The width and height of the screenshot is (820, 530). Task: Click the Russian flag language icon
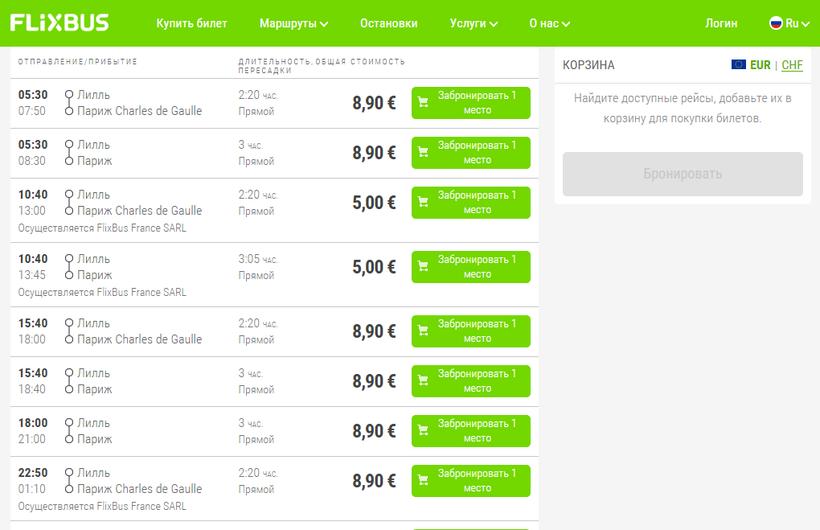[x=775, y=23]
